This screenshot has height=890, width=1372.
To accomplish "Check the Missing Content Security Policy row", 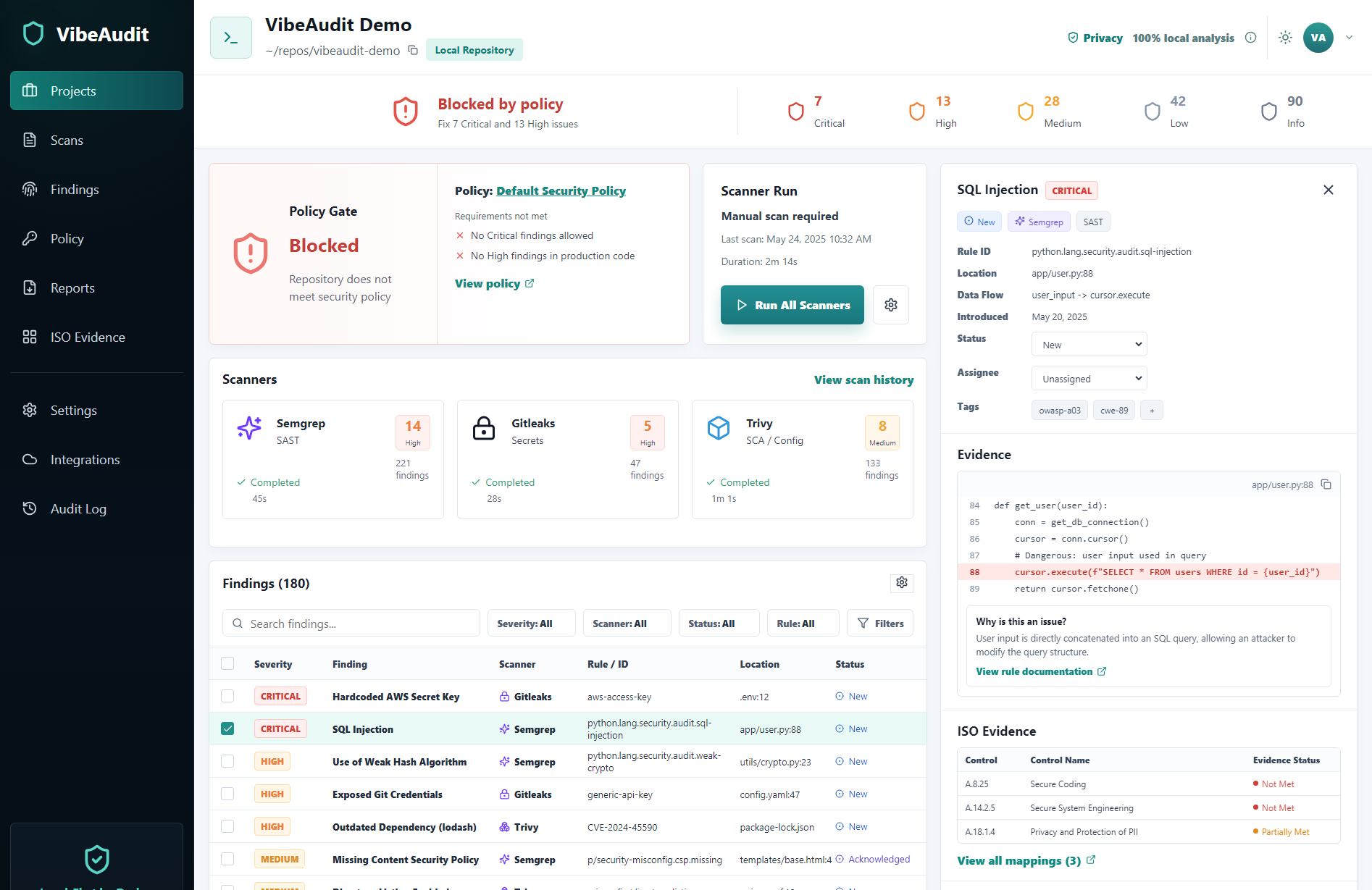I will [x=227, y=859].
